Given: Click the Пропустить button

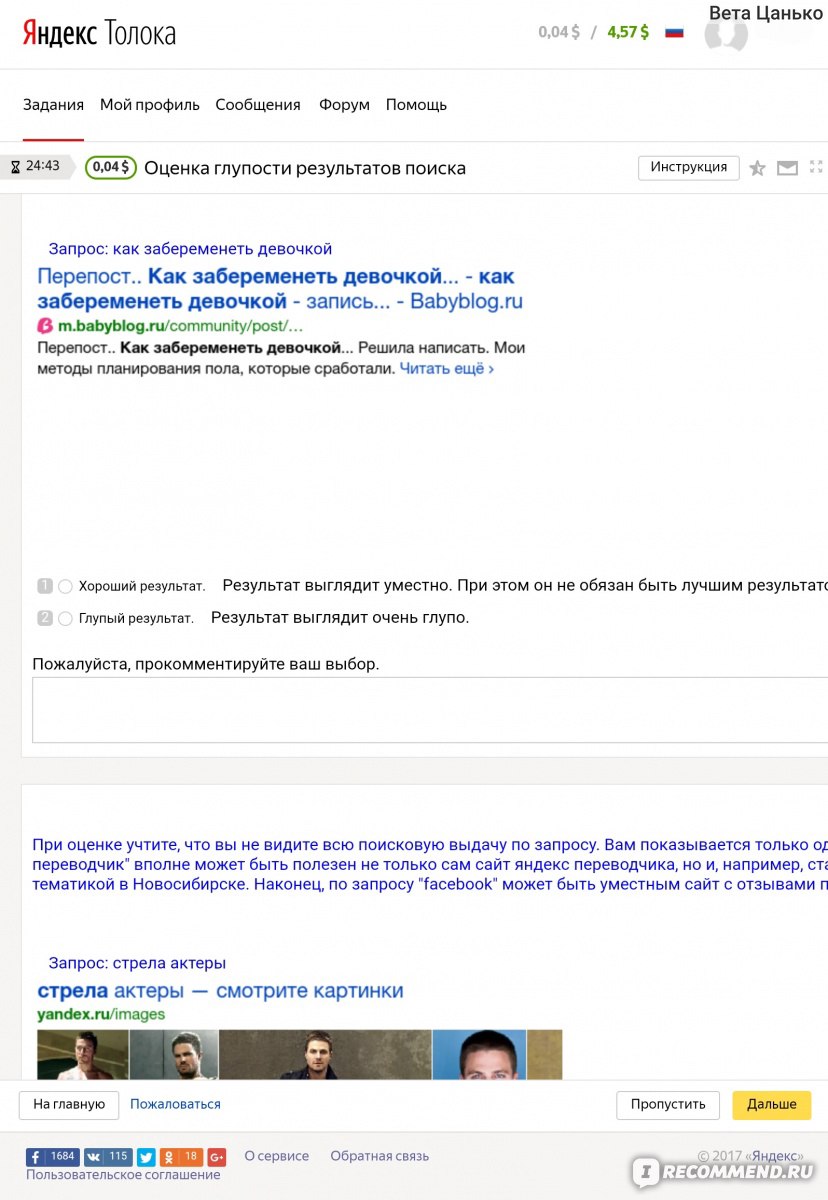Looking at the screenshot, I should click(x=668, y=1105).
